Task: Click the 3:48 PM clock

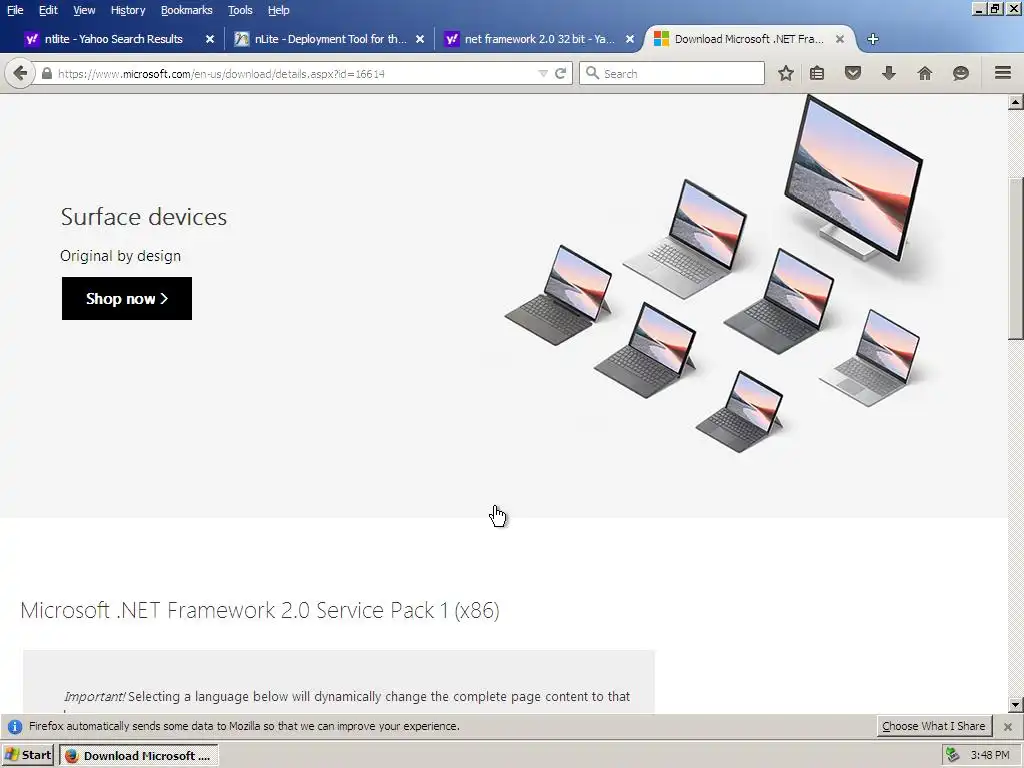Action: (x=989, y=755)
